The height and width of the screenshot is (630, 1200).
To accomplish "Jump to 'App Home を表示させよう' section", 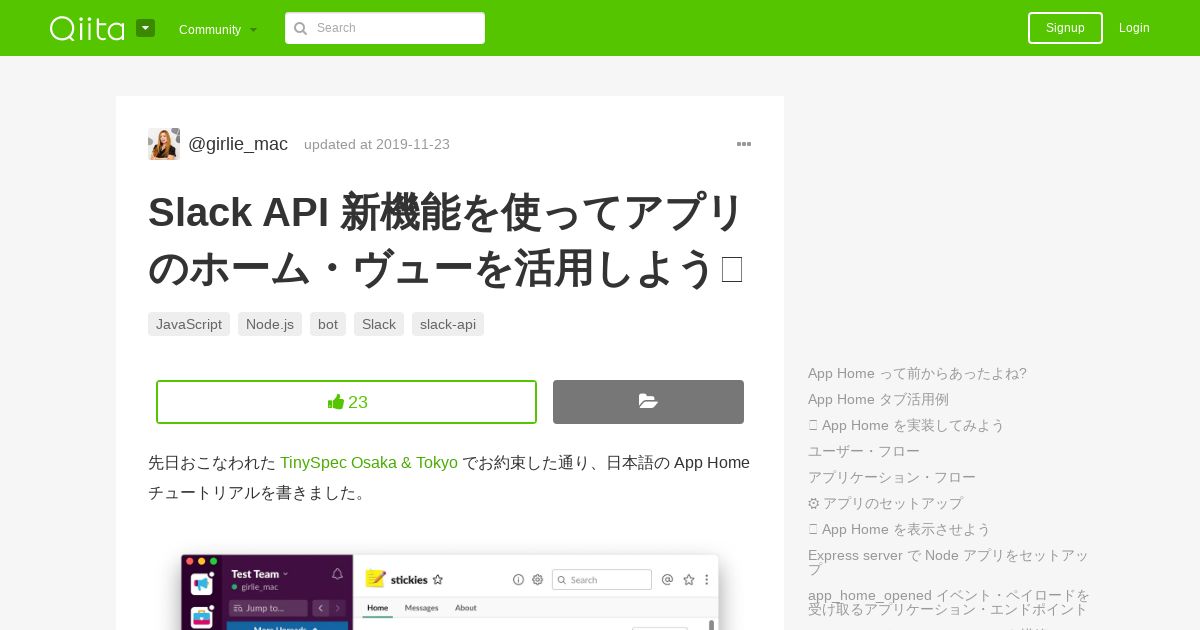I will tap(899, 529).
